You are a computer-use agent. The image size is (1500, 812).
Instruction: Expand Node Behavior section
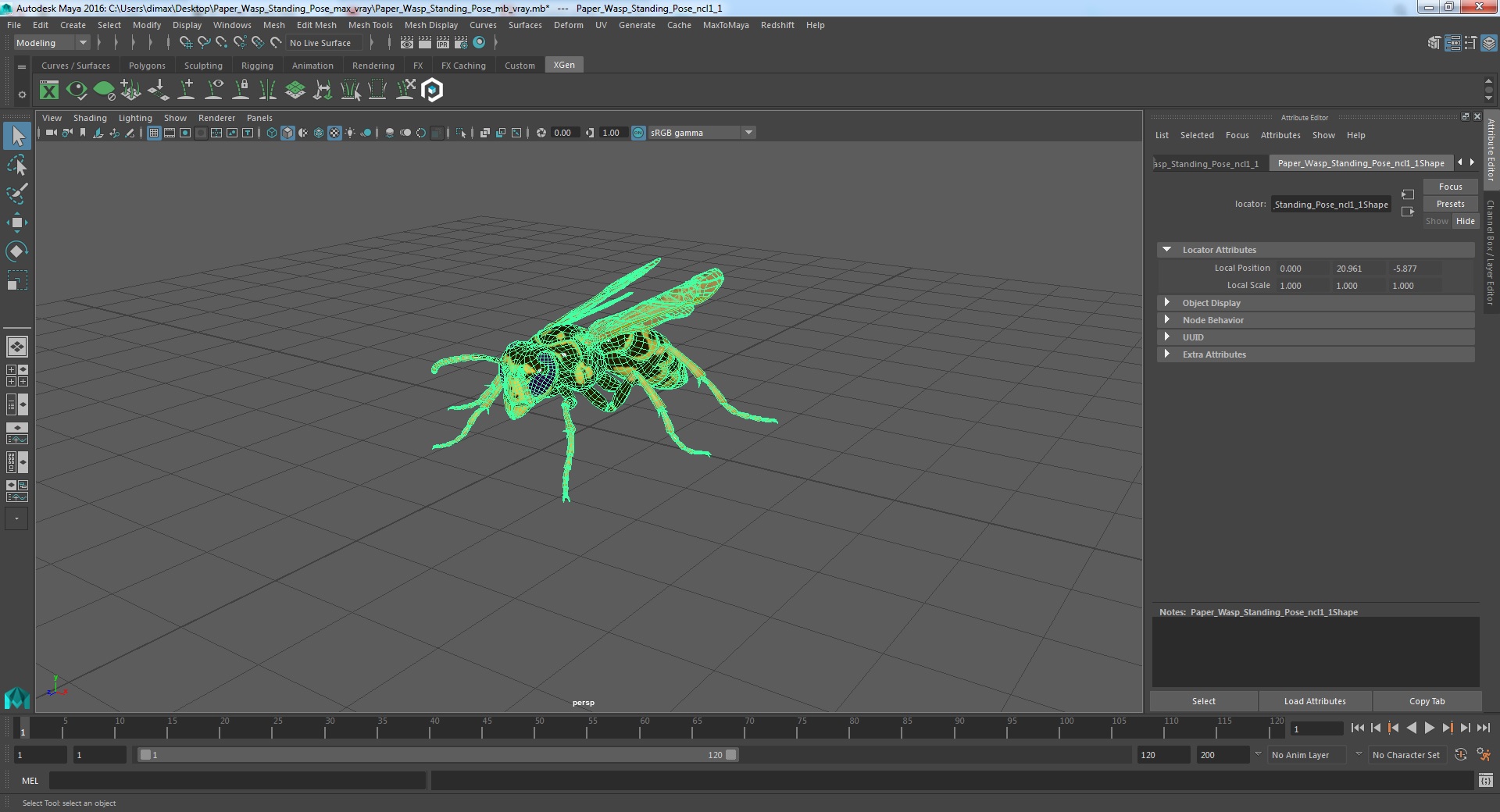coord(1167,320)
